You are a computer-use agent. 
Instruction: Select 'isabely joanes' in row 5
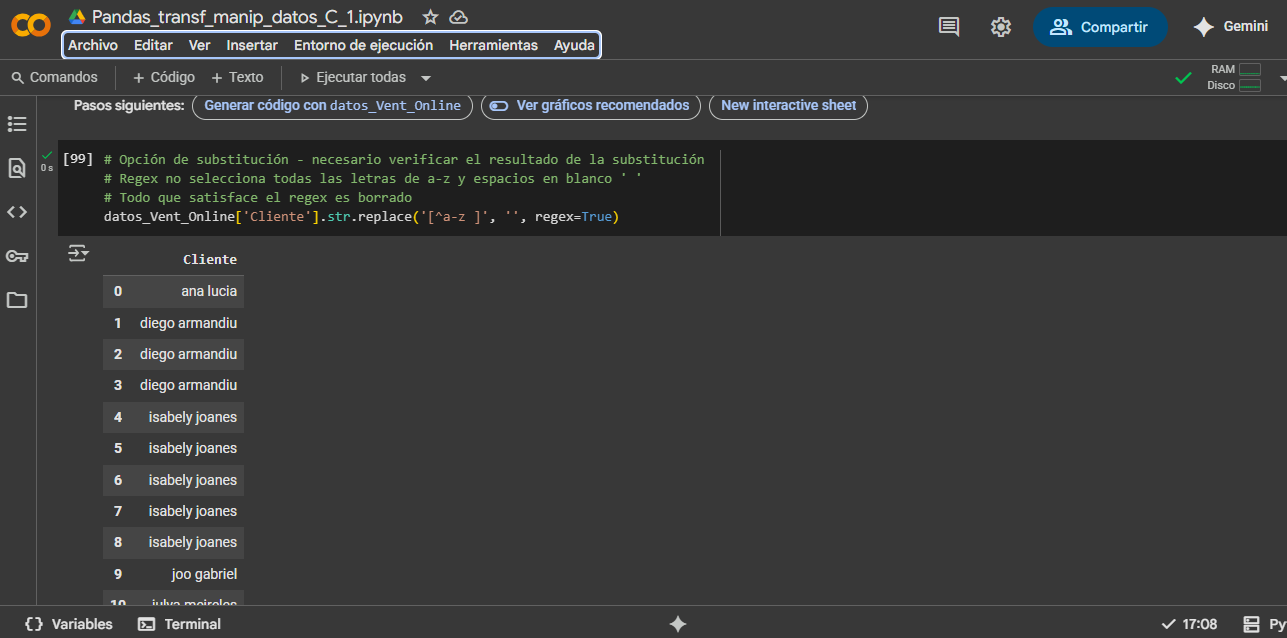(x=193, y=448)
